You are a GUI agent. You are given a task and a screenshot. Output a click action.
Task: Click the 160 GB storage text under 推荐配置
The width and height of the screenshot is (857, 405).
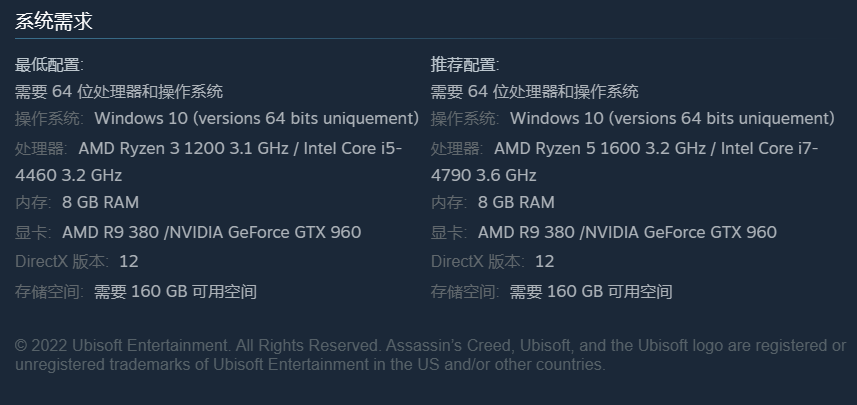(x=591, y=292)
